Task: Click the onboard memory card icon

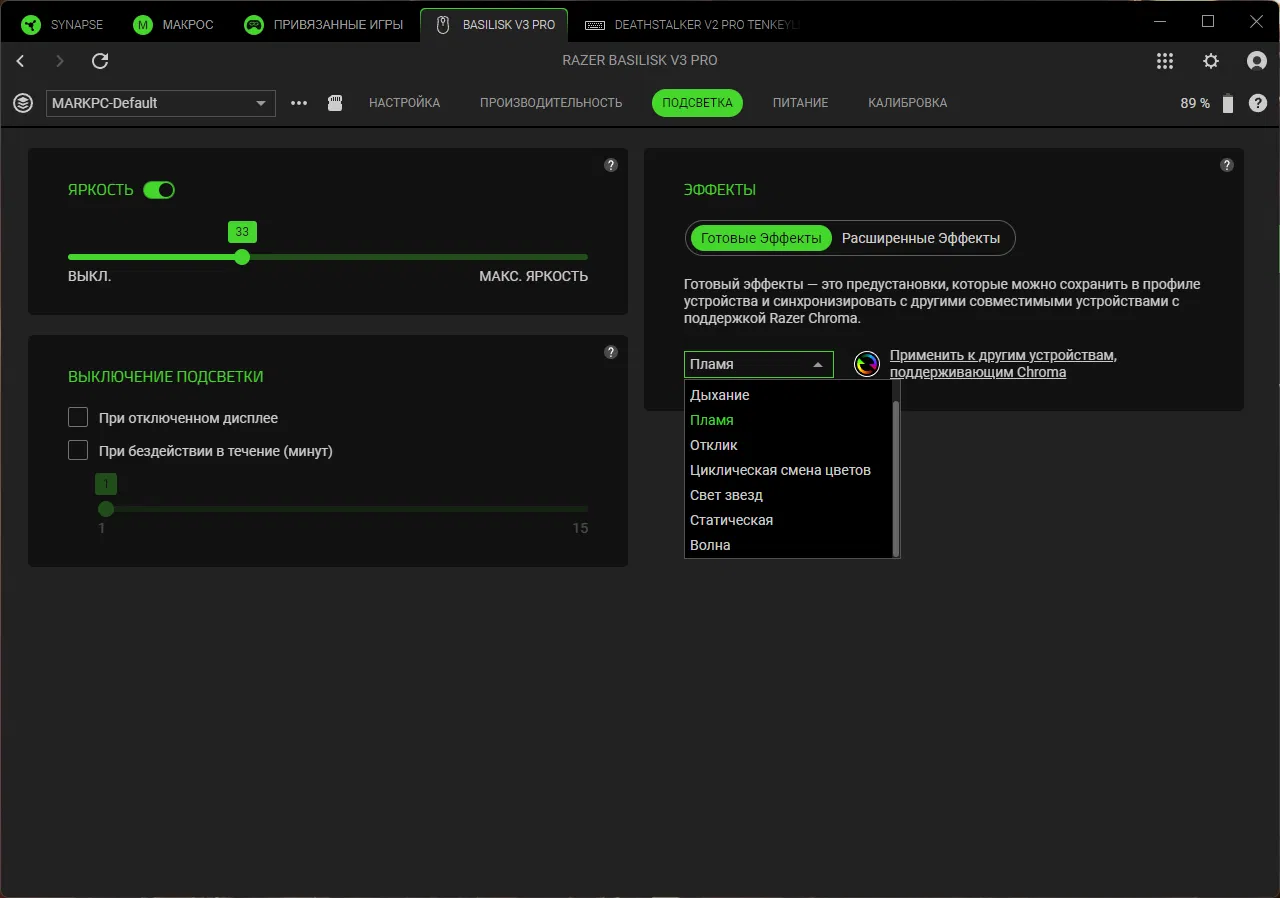Action: 336,103
